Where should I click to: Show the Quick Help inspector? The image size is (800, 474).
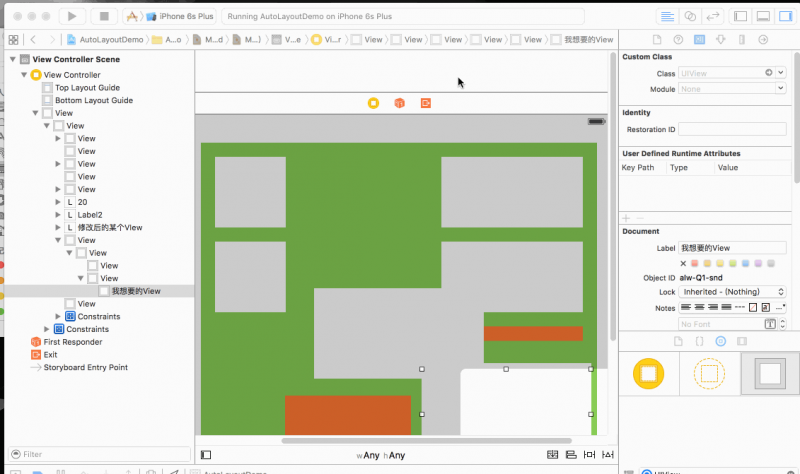677,39
